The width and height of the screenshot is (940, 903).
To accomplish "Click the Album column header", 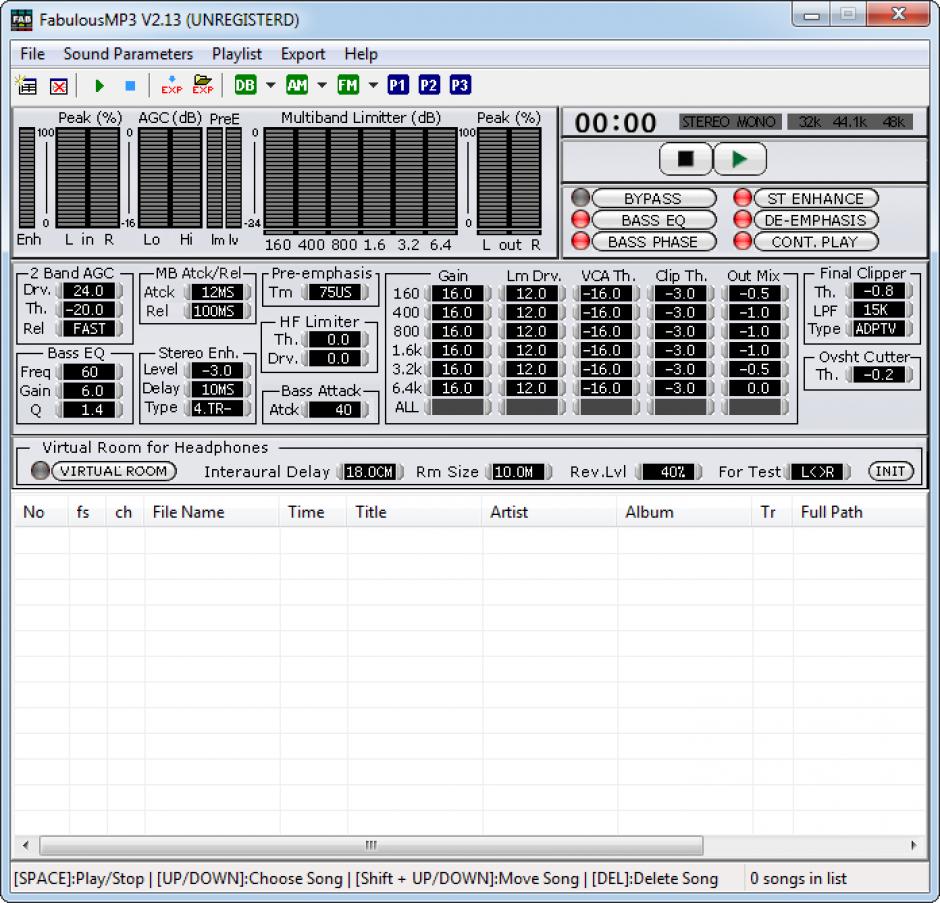I will pyautogui.click(x=684, y=512).
